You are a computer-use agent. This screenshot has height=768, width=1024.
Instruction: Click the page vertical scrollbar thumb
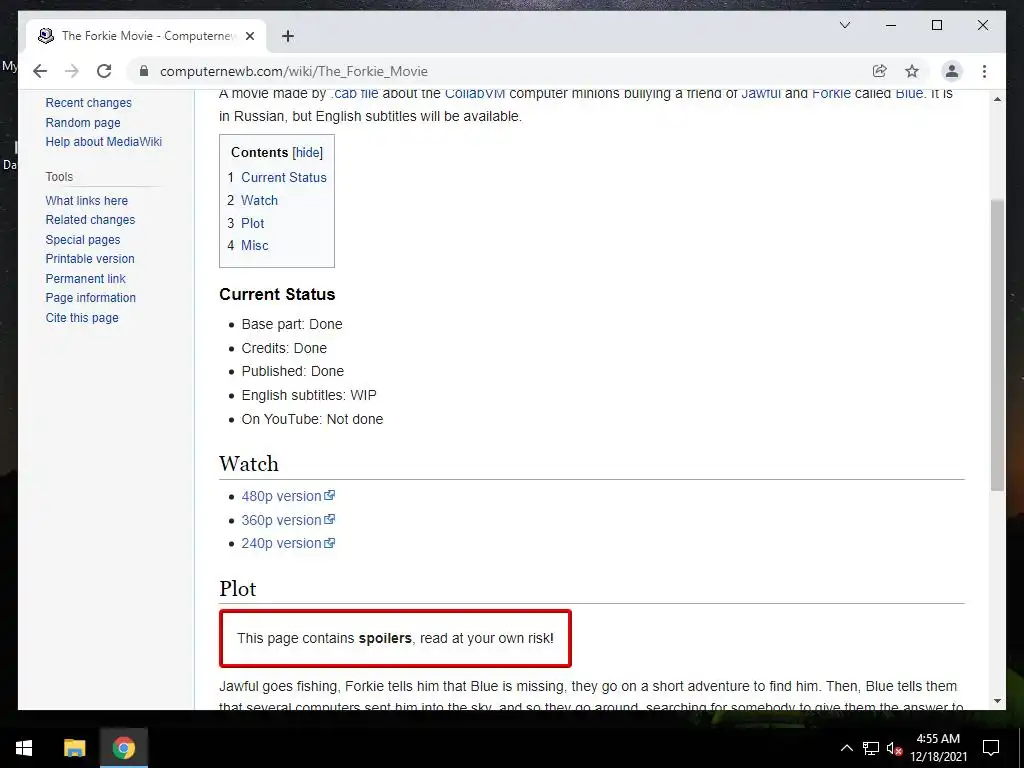(997, 345)
